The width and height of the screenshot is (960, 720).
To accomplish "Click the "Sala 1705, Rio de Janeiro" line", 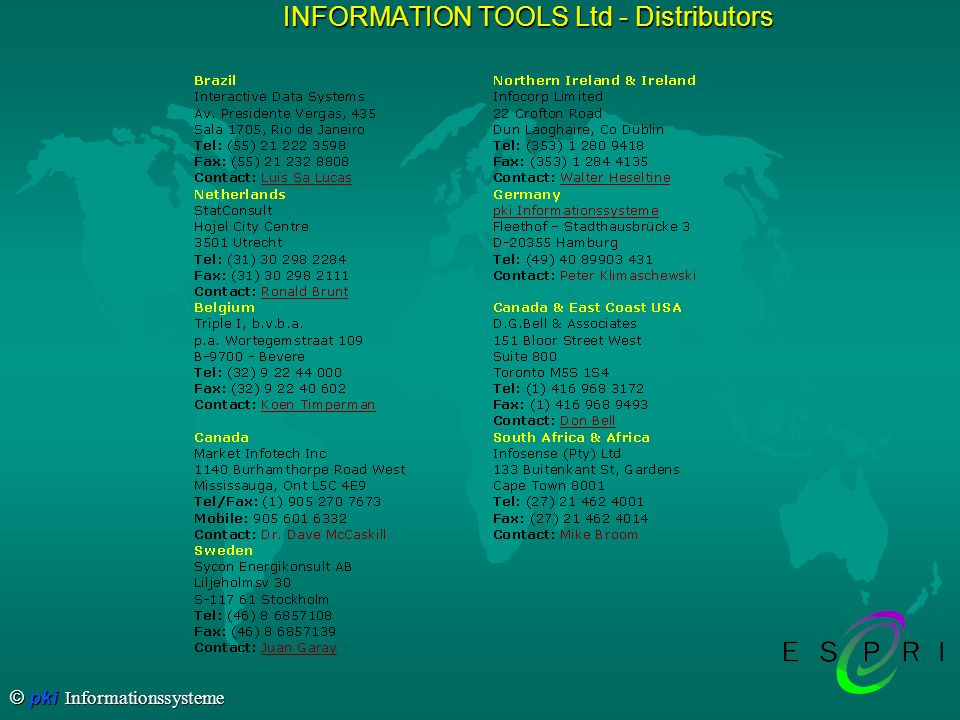I will point(279,130).
